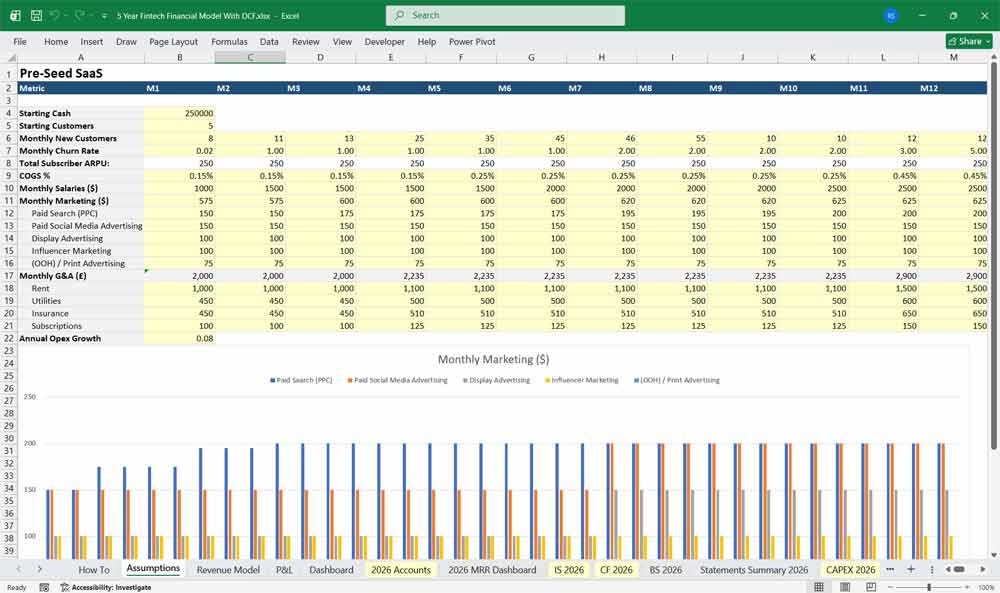This screenshot has height=593, width=1000.
Task: Open the Formulas ribbon tab
Action: tap(230, 41)
